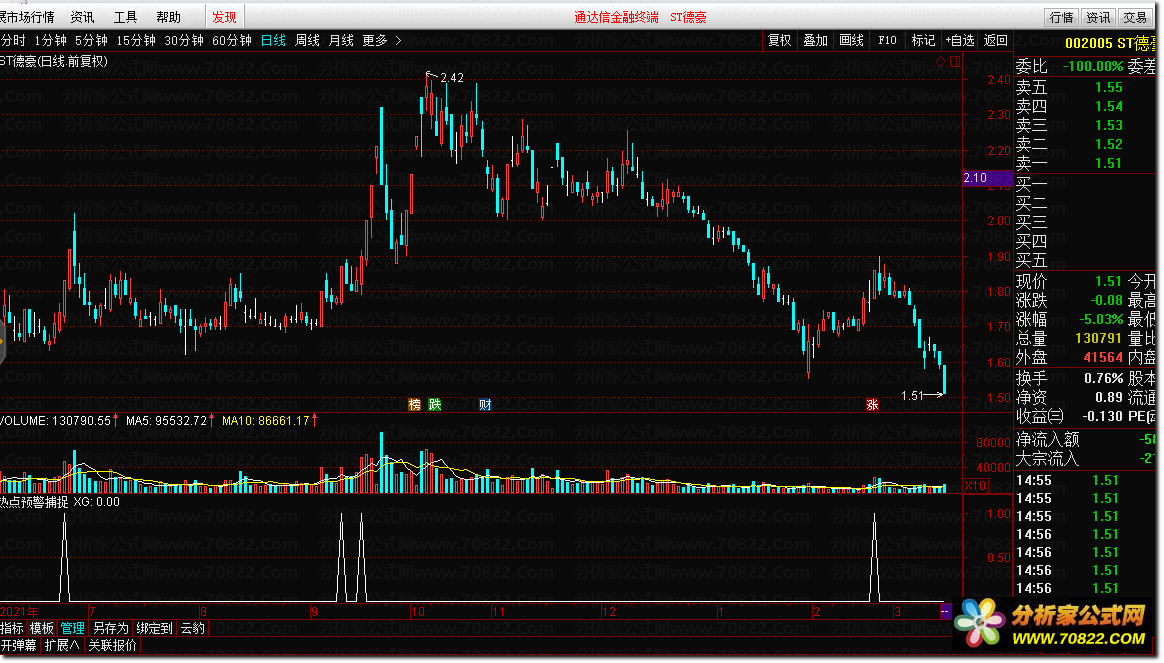Click month 10 timeline marker
Screen dimensions: 1164x663
[x=418, y=612]
